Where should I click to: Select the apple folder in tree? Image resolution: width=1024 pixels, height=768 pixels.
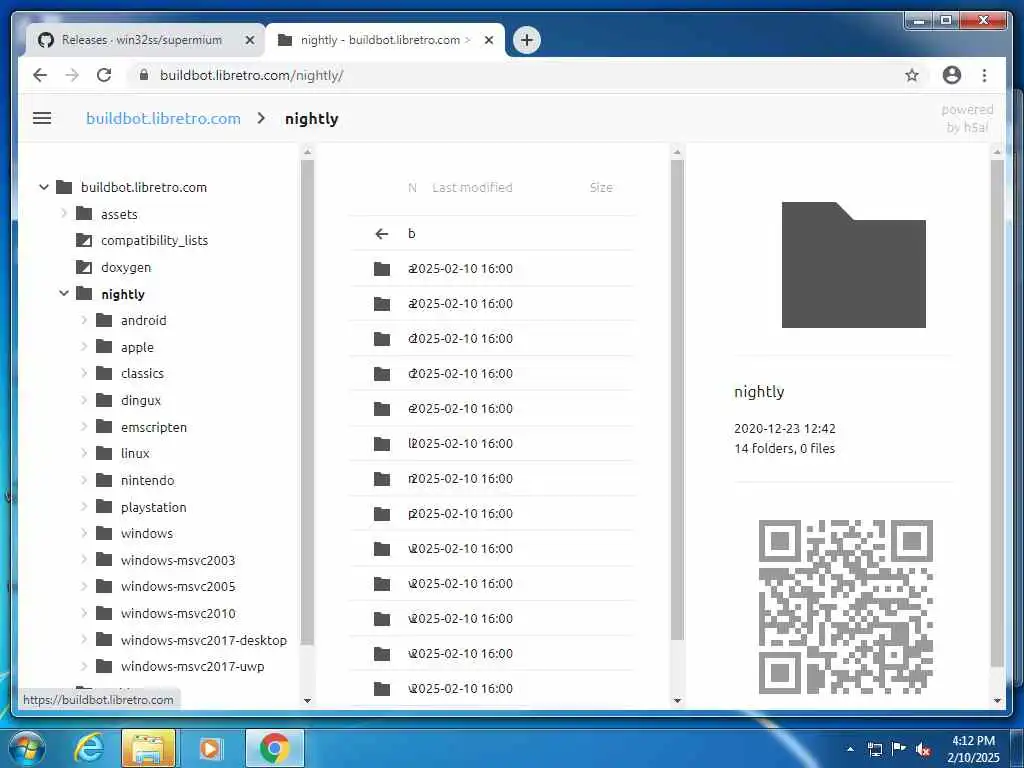pyautogui.click(x=125, y=347)
